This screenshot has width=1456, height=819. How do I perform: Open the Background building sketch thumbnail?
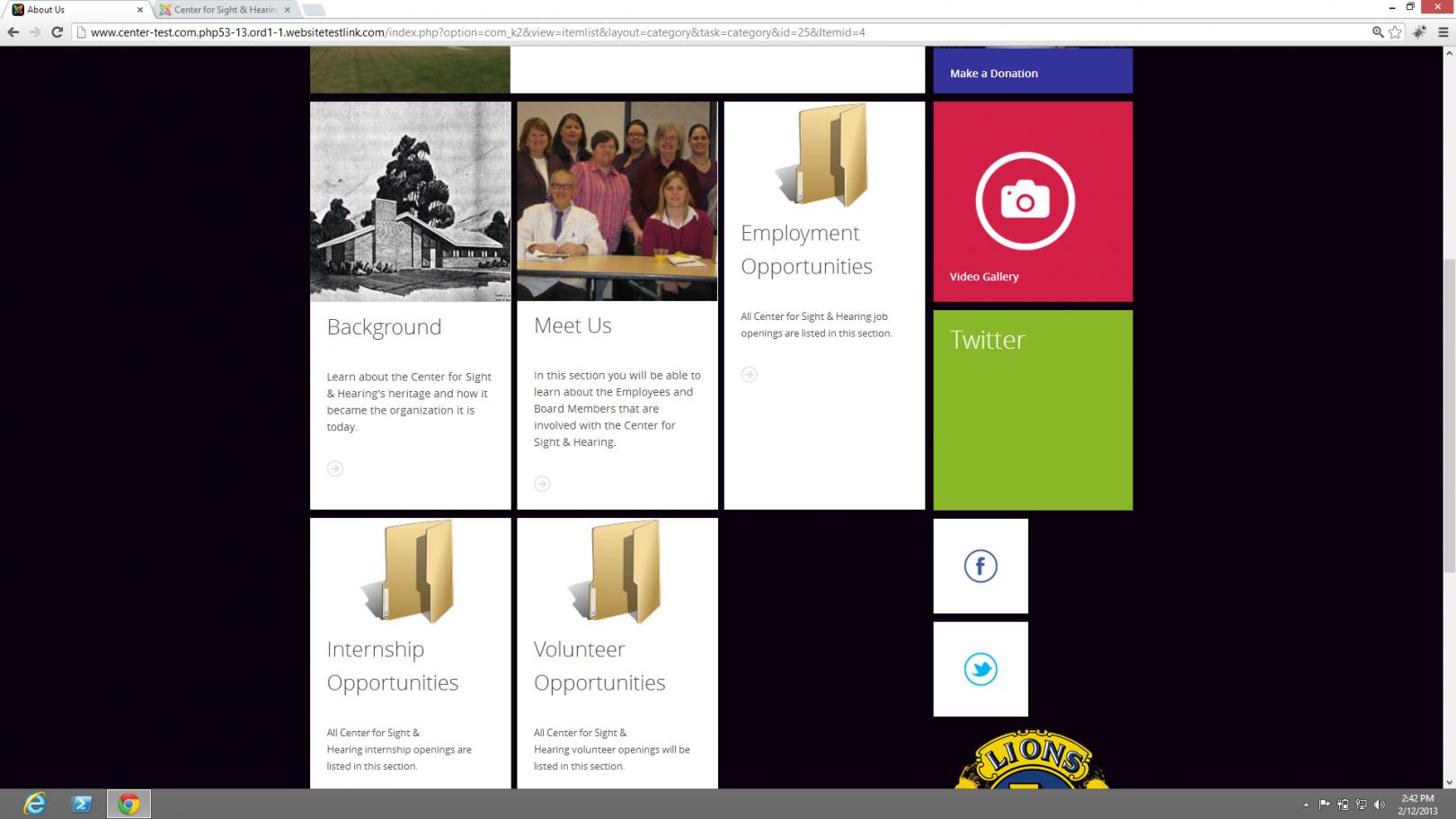click(x=411, y=201)
